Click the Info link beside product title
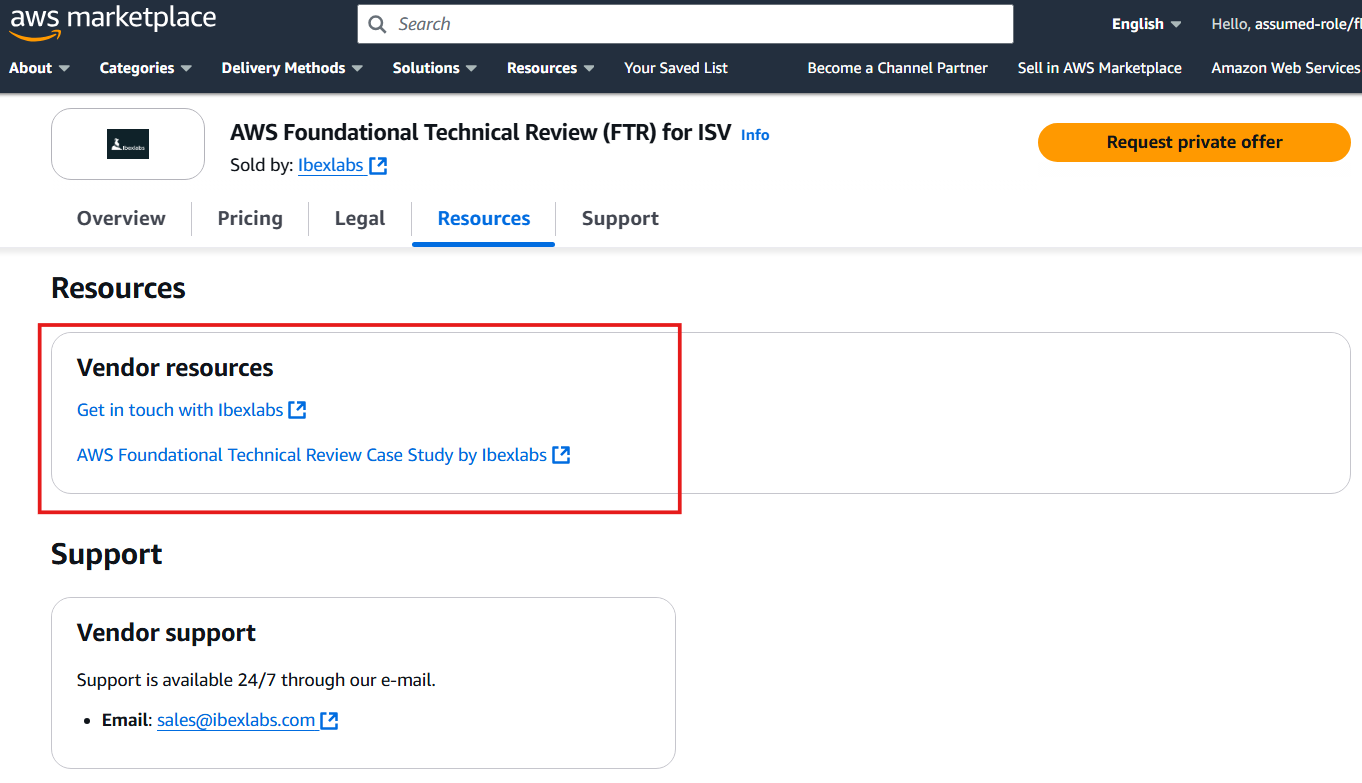1362x783 pixels. 755,135
